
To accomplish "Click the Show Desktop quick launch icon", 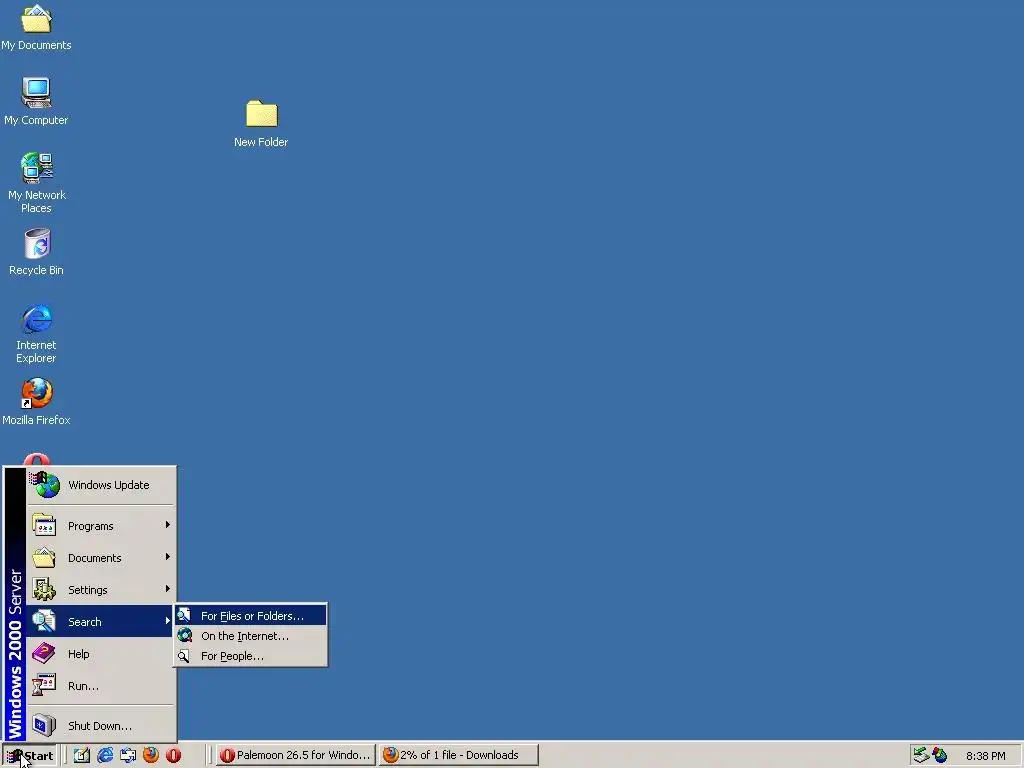I will pyautogui.click(x=82, y=755).
